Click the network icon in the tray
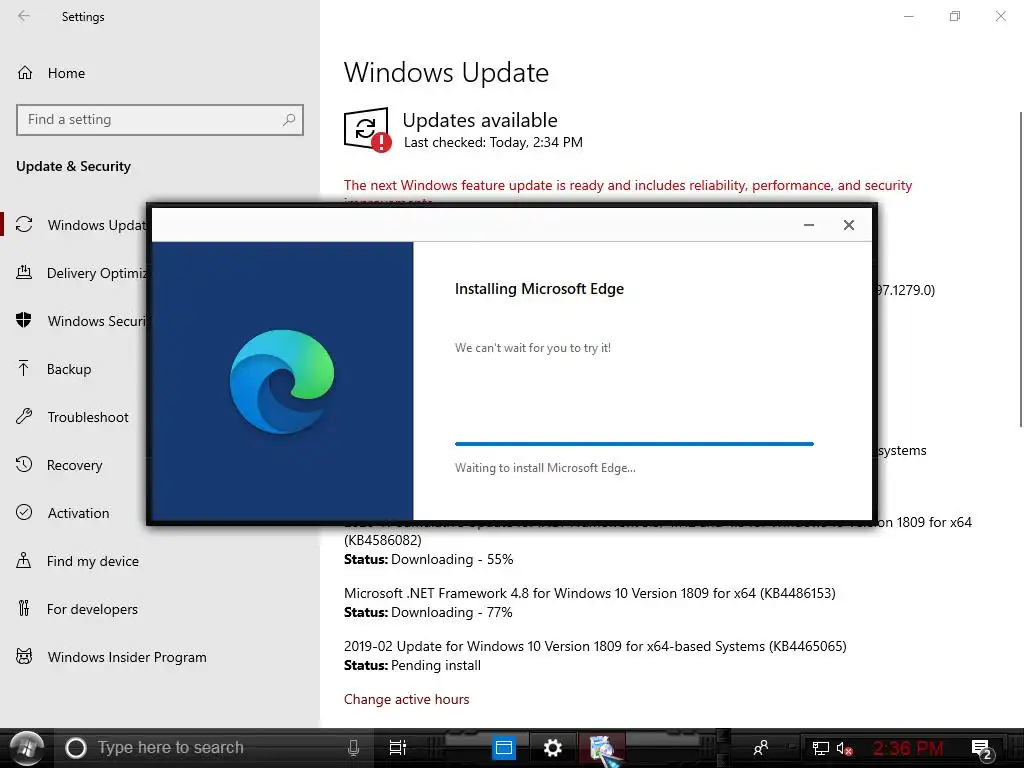This screenshot has height=768, width=1024. point(820,748)
